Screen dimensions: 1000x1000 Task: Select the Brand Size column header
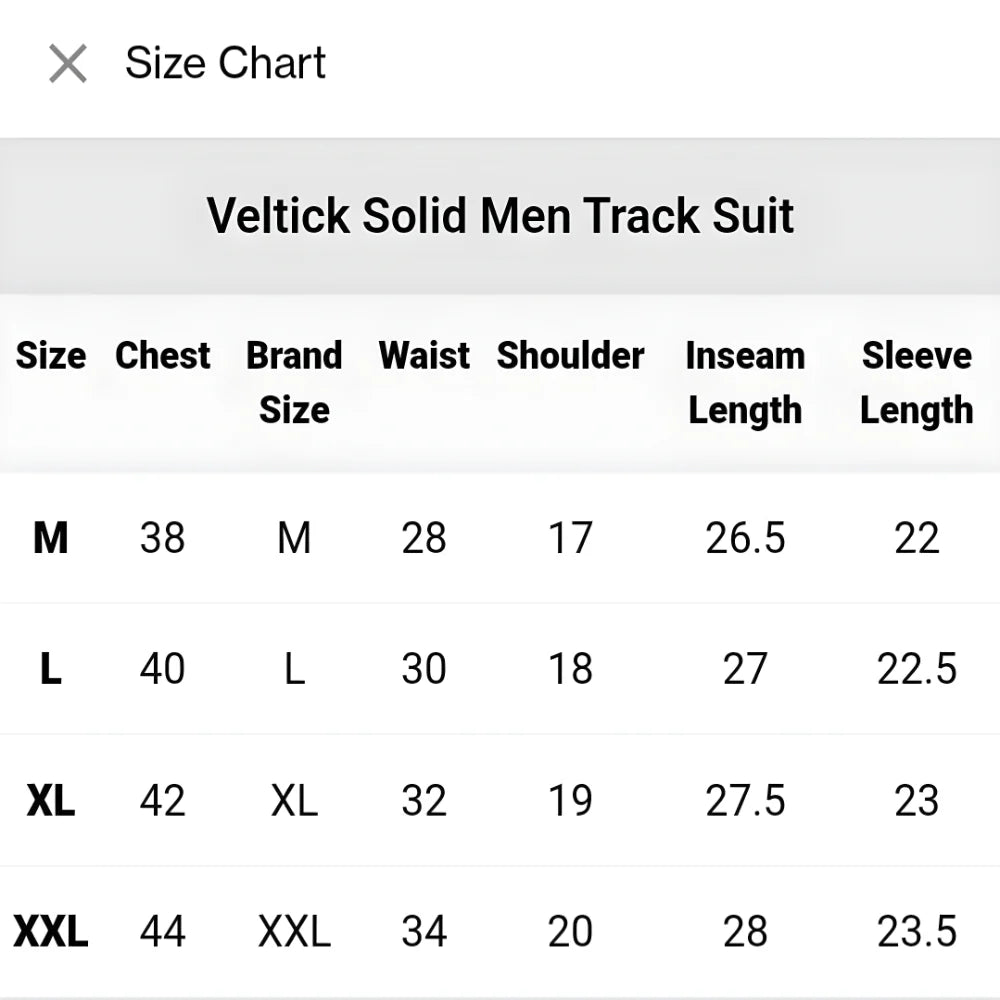(294, 382)
